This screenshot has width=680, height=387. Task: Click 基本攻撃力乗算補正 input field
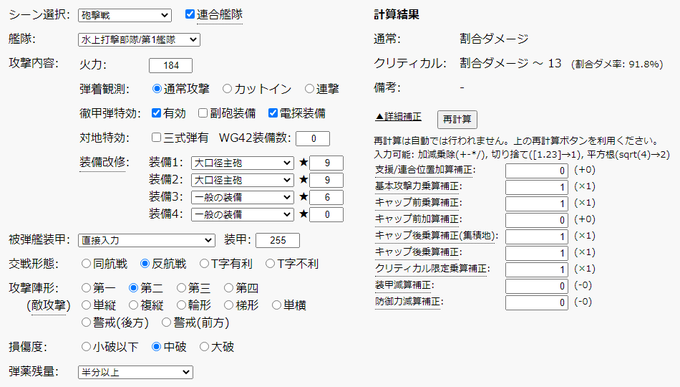pyautogui.click(x=536, y=187)
